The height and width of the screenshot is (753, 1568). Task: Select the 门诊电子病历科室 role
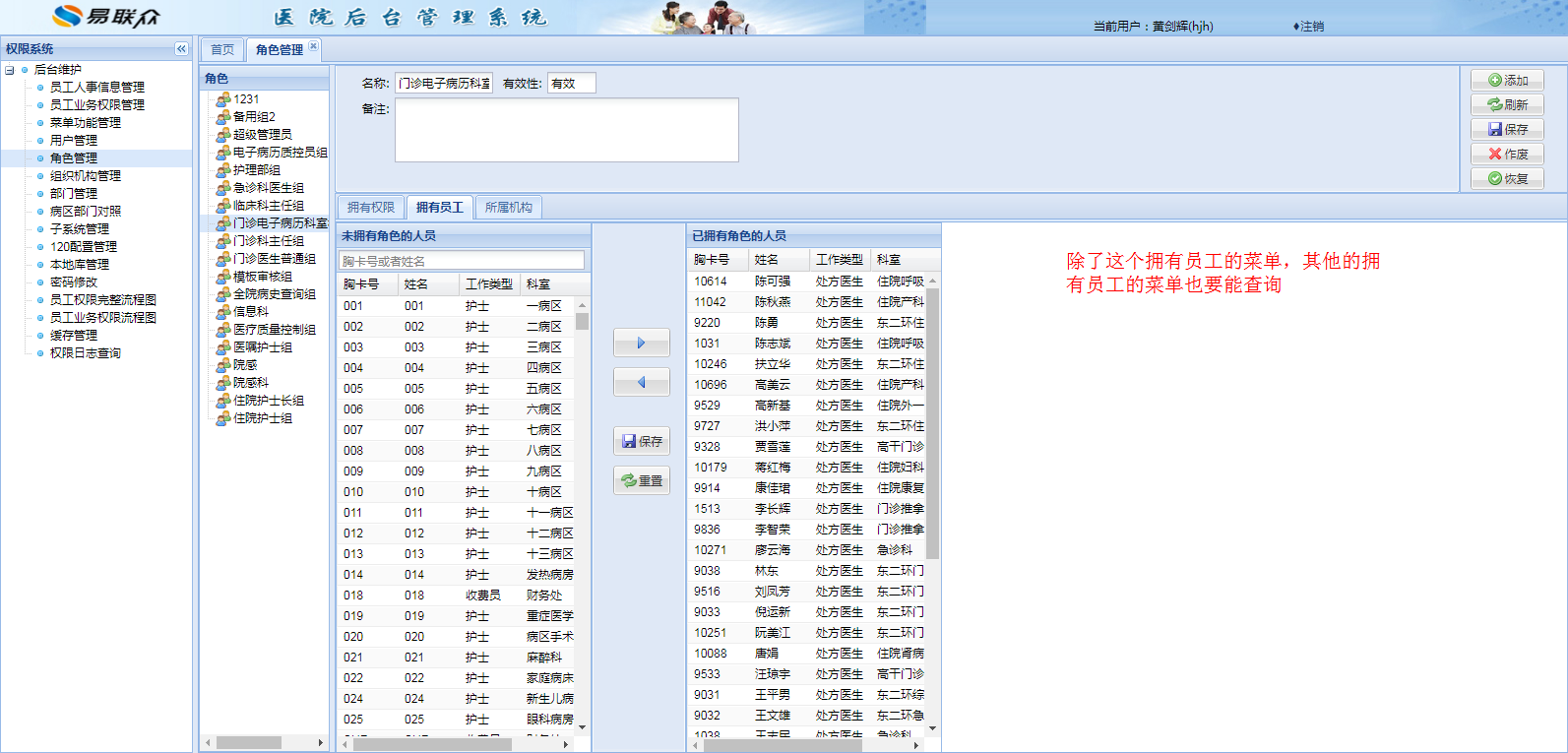[x=281, y=223]
